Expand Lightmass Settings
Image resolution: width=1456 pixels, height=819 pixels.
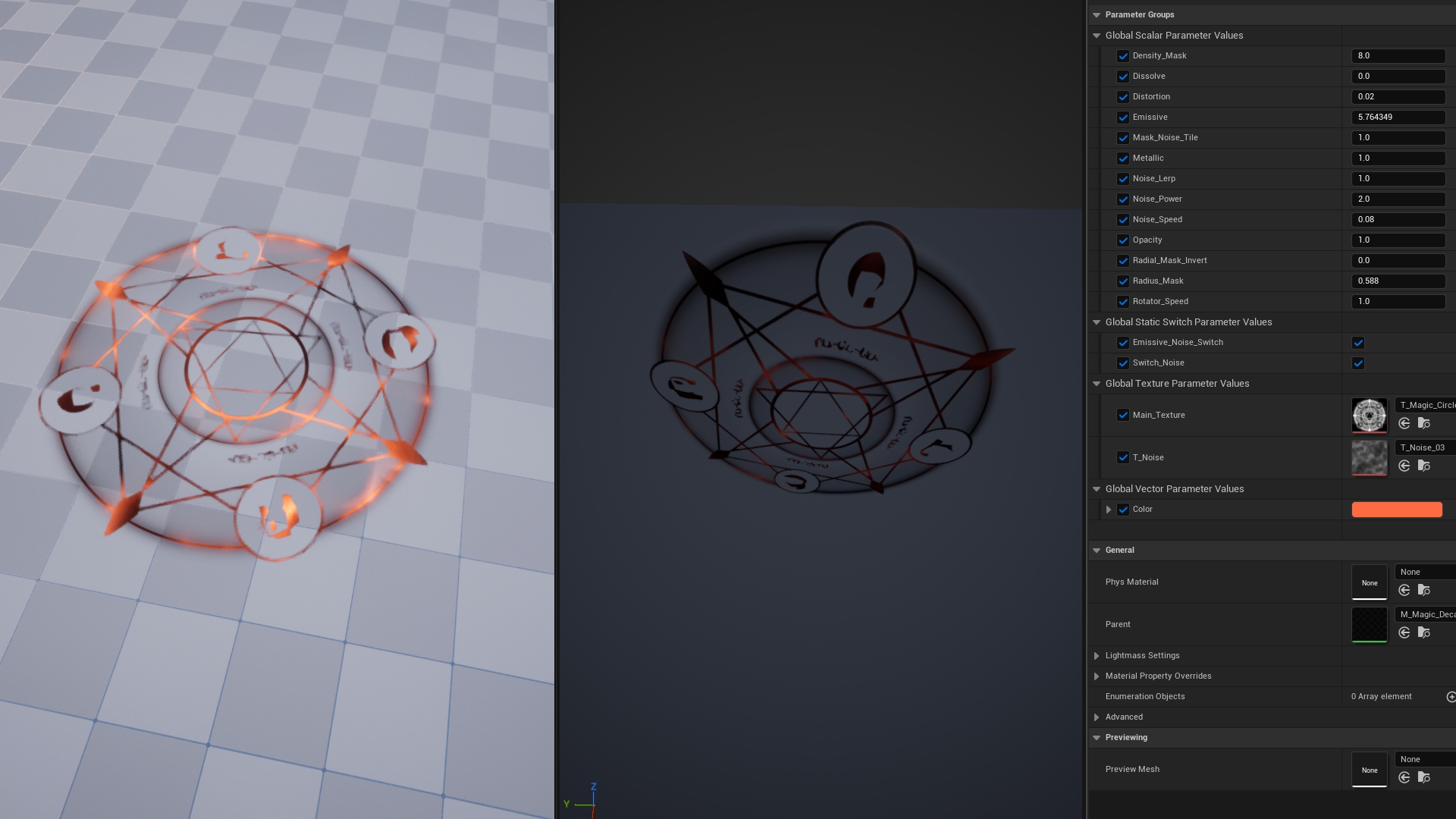pyautogui.click(x=1097, y=656)
